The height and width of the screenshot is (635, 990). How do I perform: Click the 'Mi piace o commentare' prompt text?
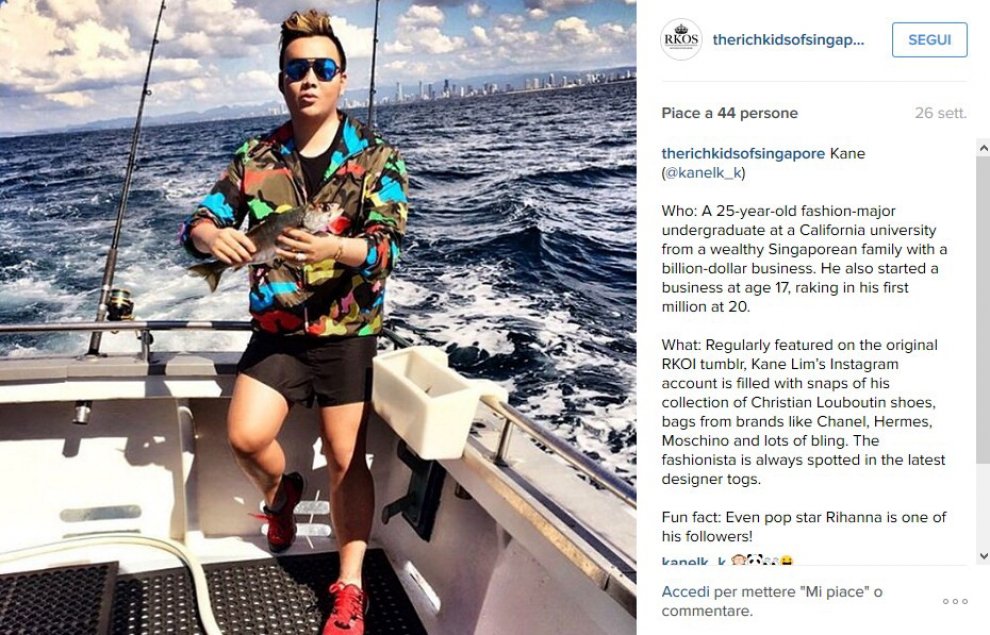point(772,601)
